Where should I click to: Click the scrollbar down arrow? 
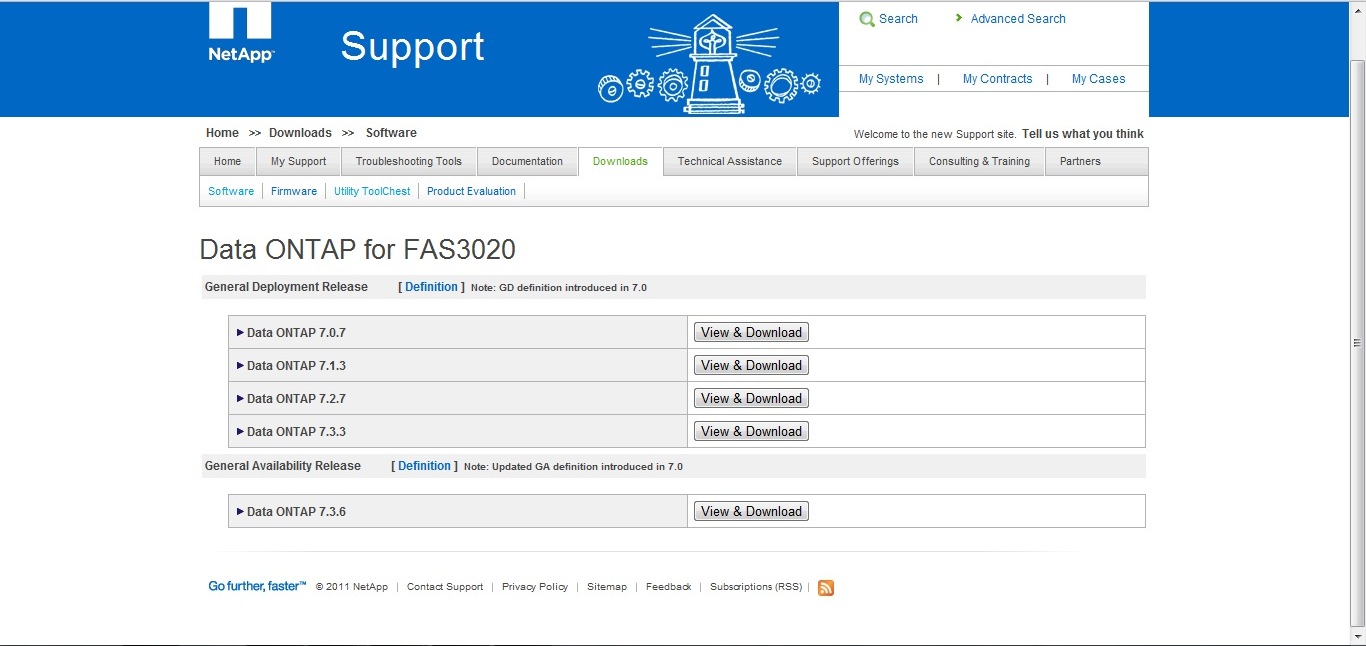[x=1357, y=635]
